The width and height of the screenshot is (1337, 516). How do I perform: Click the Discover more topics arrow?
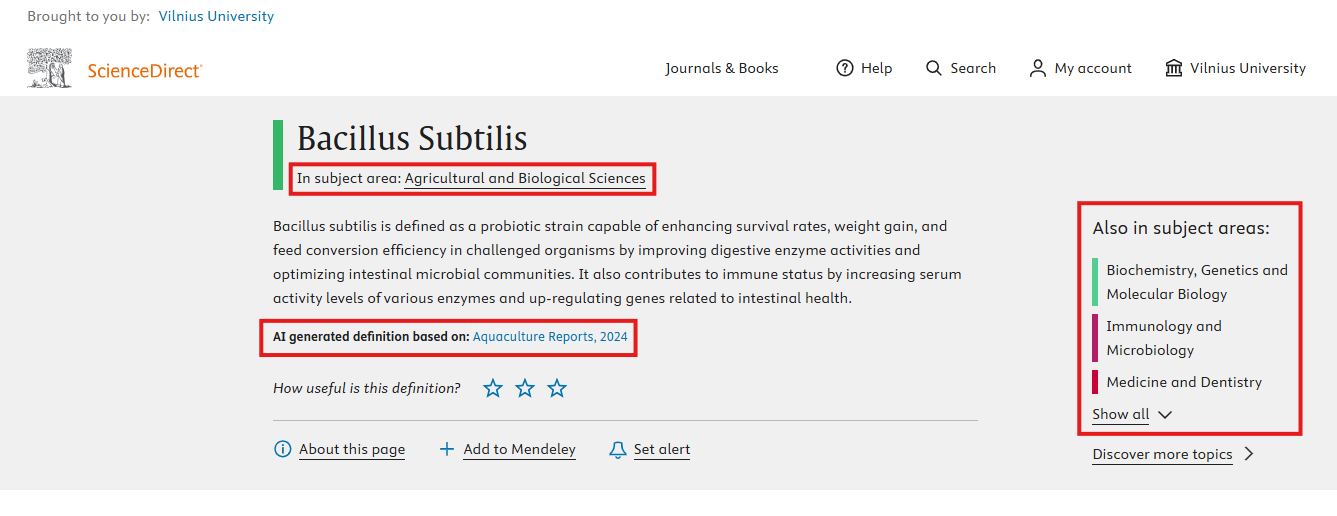pos(1249,454)
